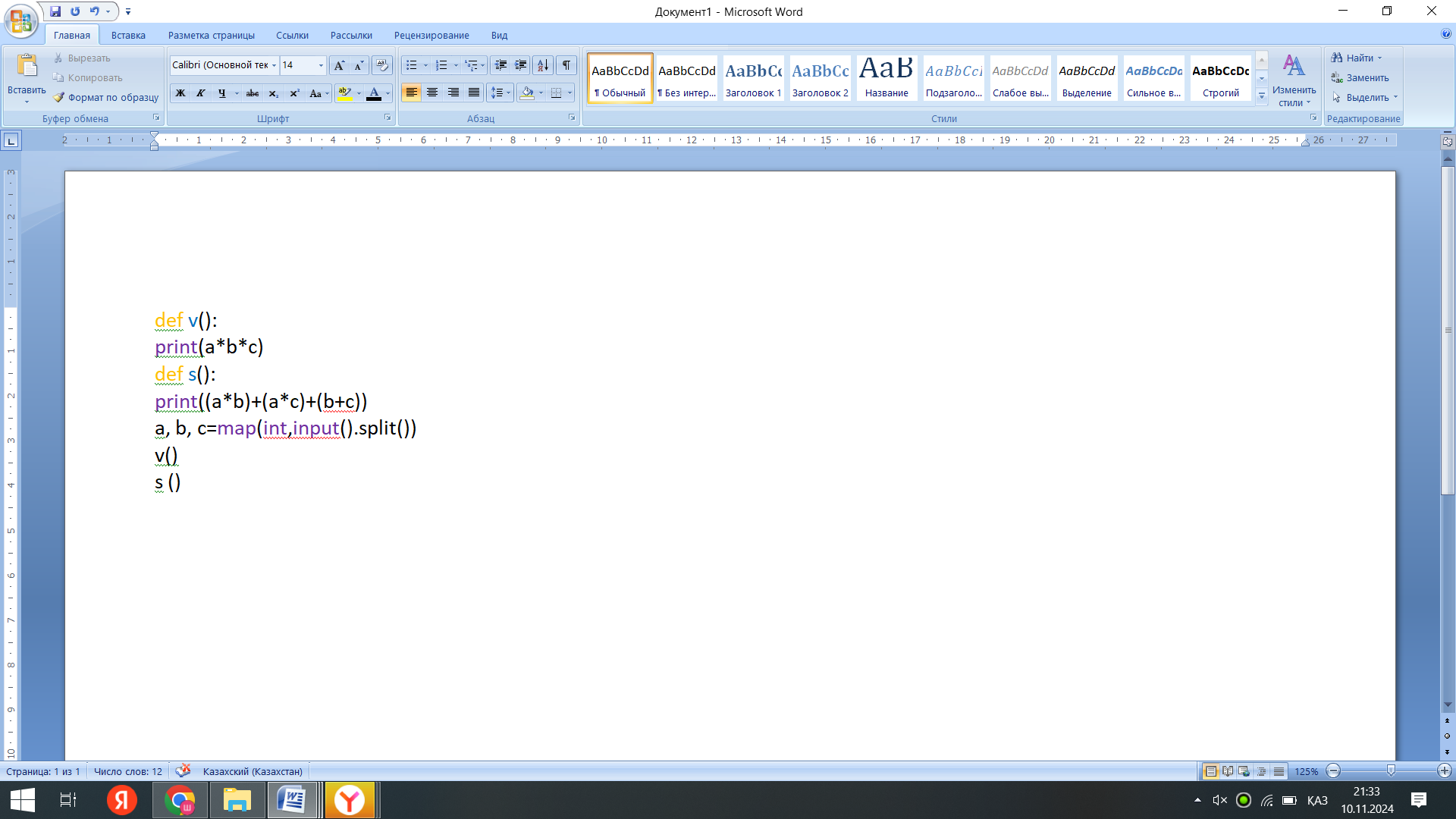Click the Grow Font icon

click(339, 65)
